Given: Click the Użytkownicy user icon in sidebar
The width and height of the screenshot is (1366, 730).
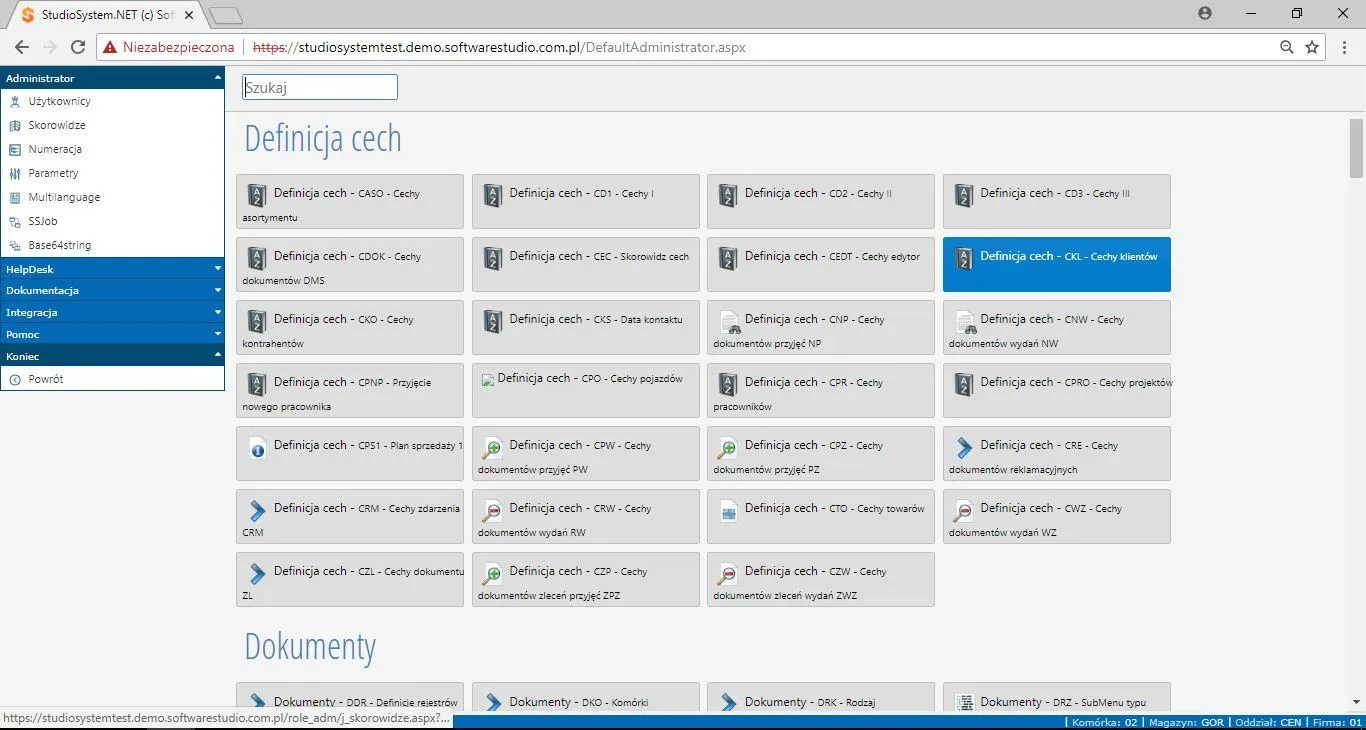Looking at the screenshot, I should pos(15,101).
